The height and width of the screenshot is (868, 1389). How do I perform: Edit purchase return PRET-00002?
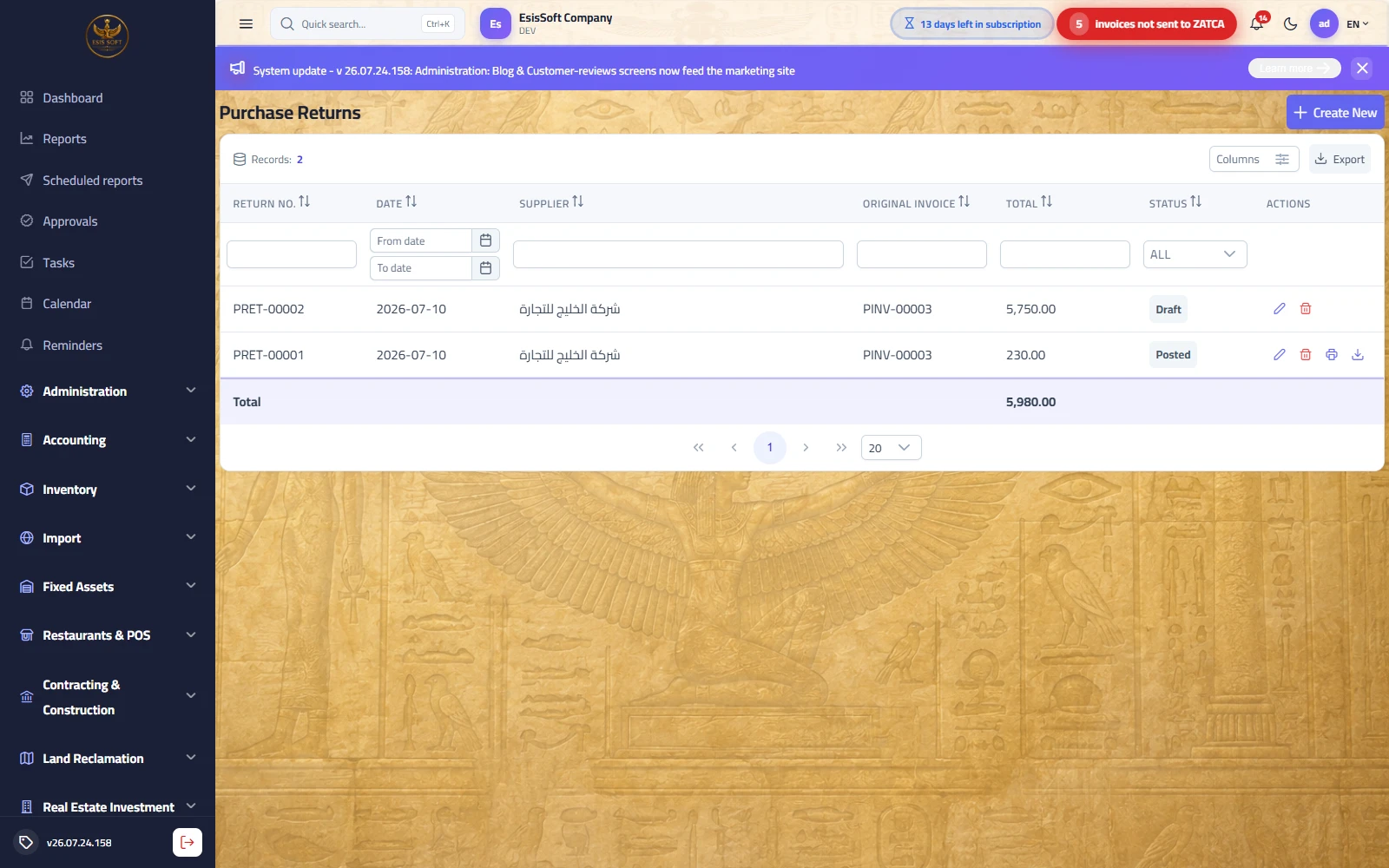click(1279, 309)
